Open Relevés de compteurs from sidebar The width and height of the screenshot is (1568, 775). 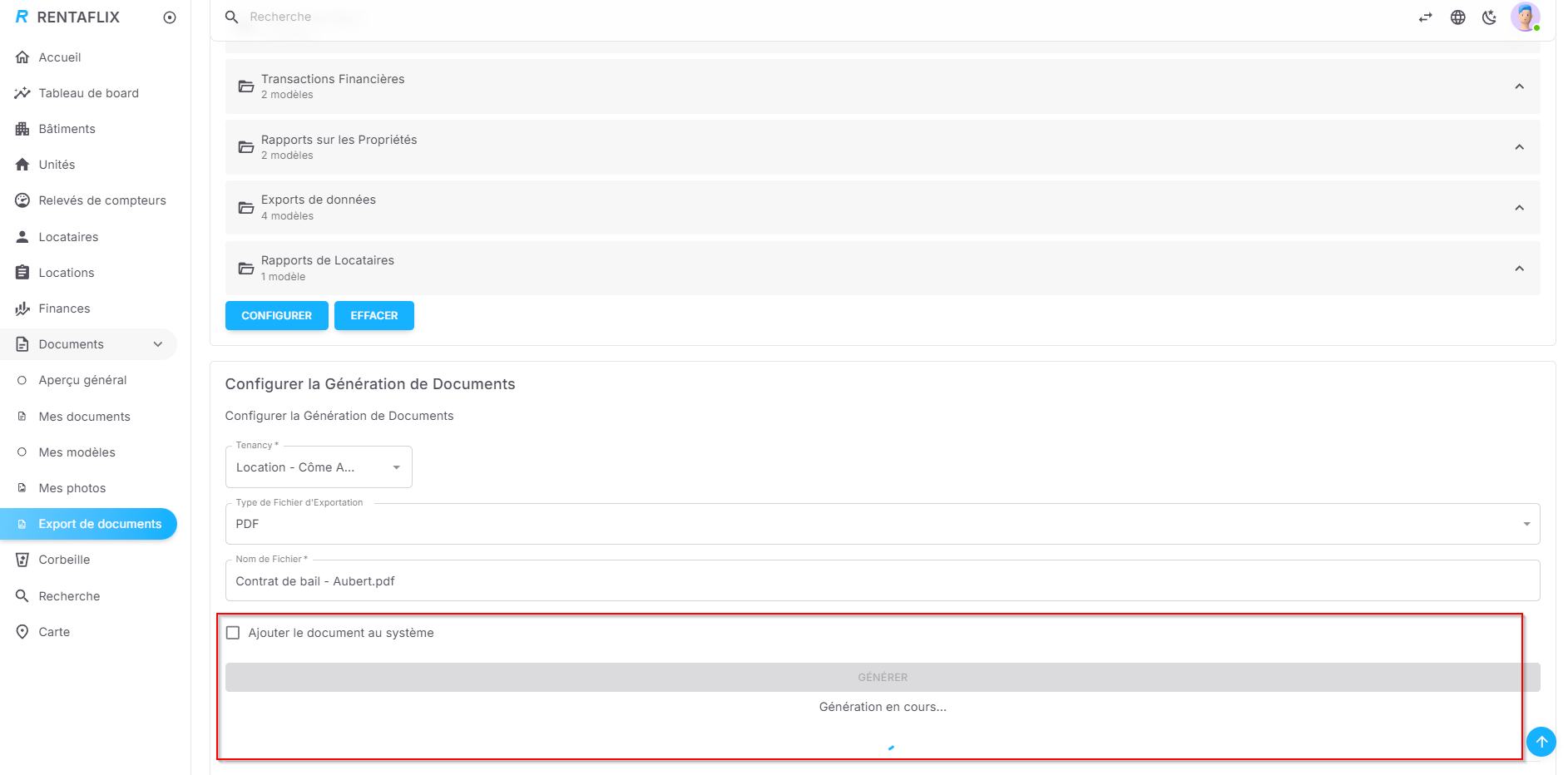(101, 200)
